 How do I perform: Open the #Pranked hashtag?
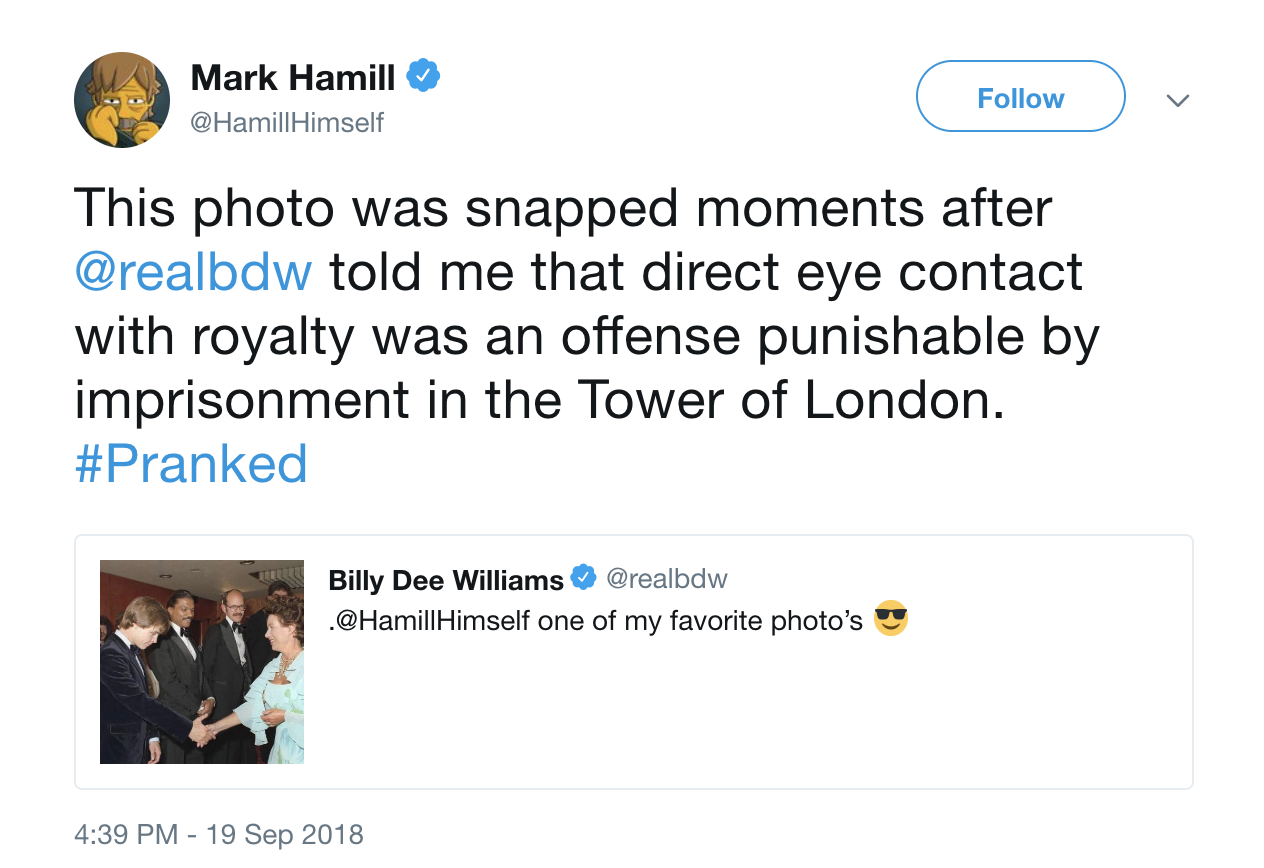point(190,465)
